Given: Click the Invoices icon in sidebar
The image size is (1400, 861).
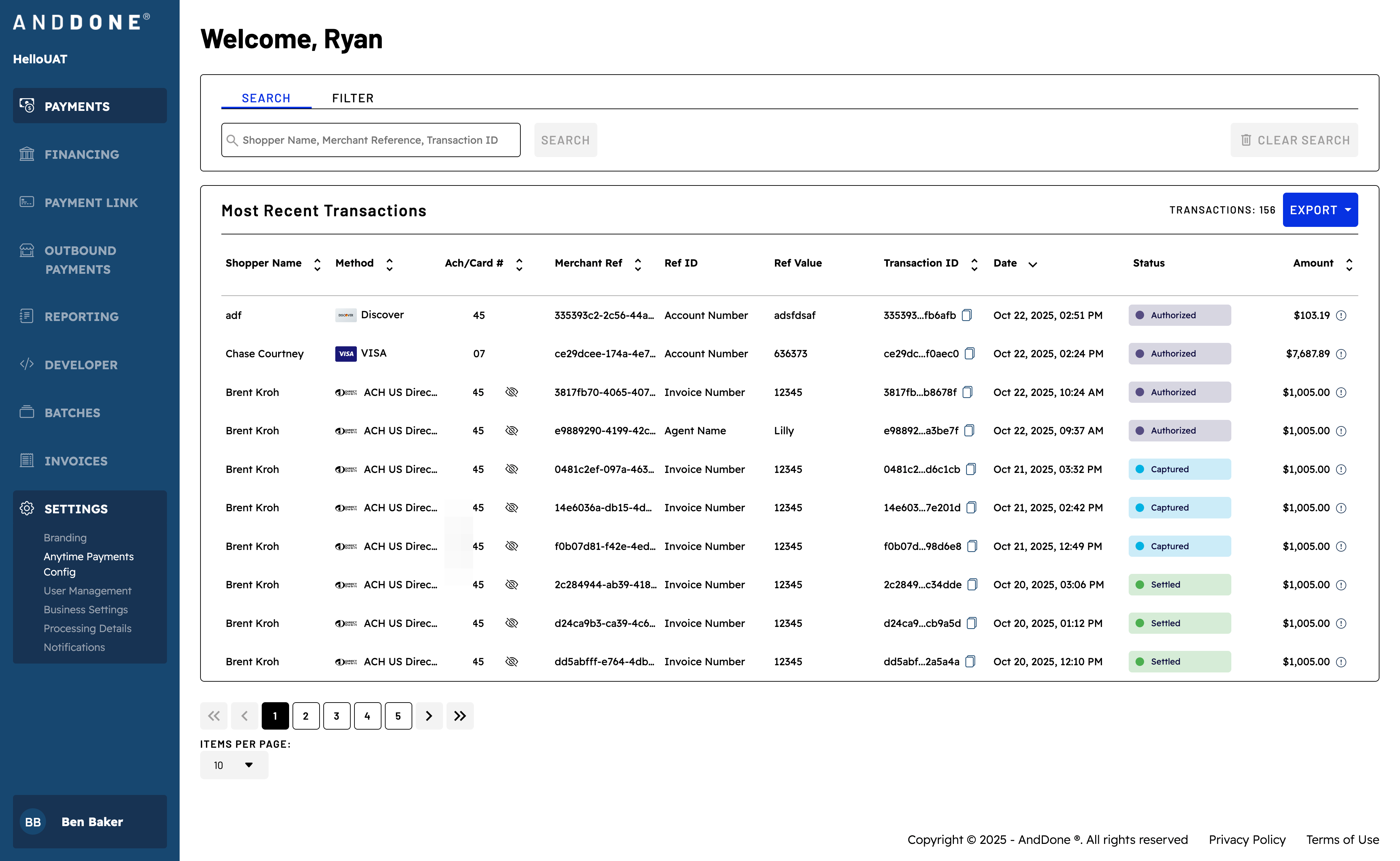Looking at the screenshot, I should click(x=27, y=460).
